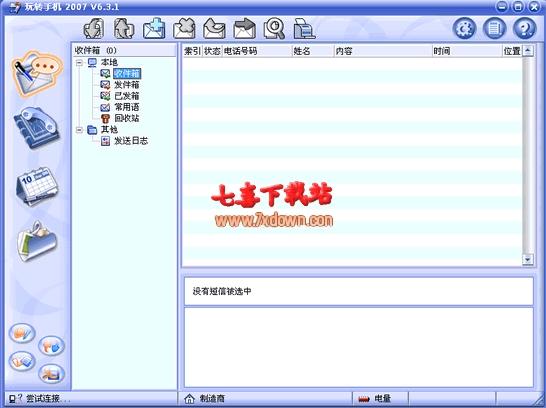Click the search magnifier toolbar icon
The image size is (546, 408).
point(274,29)
